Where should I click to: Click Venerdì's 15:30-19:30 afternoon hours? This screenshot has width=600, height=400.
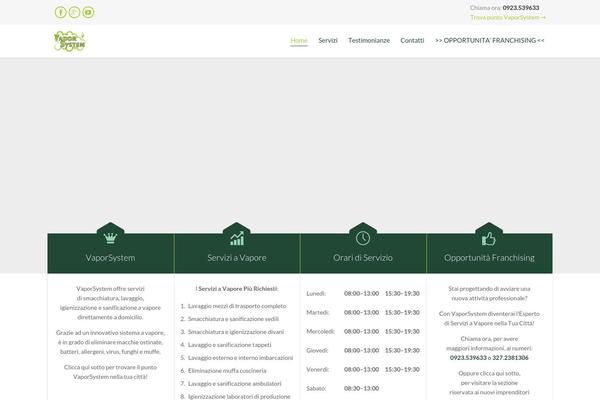(x=402, y=369)
